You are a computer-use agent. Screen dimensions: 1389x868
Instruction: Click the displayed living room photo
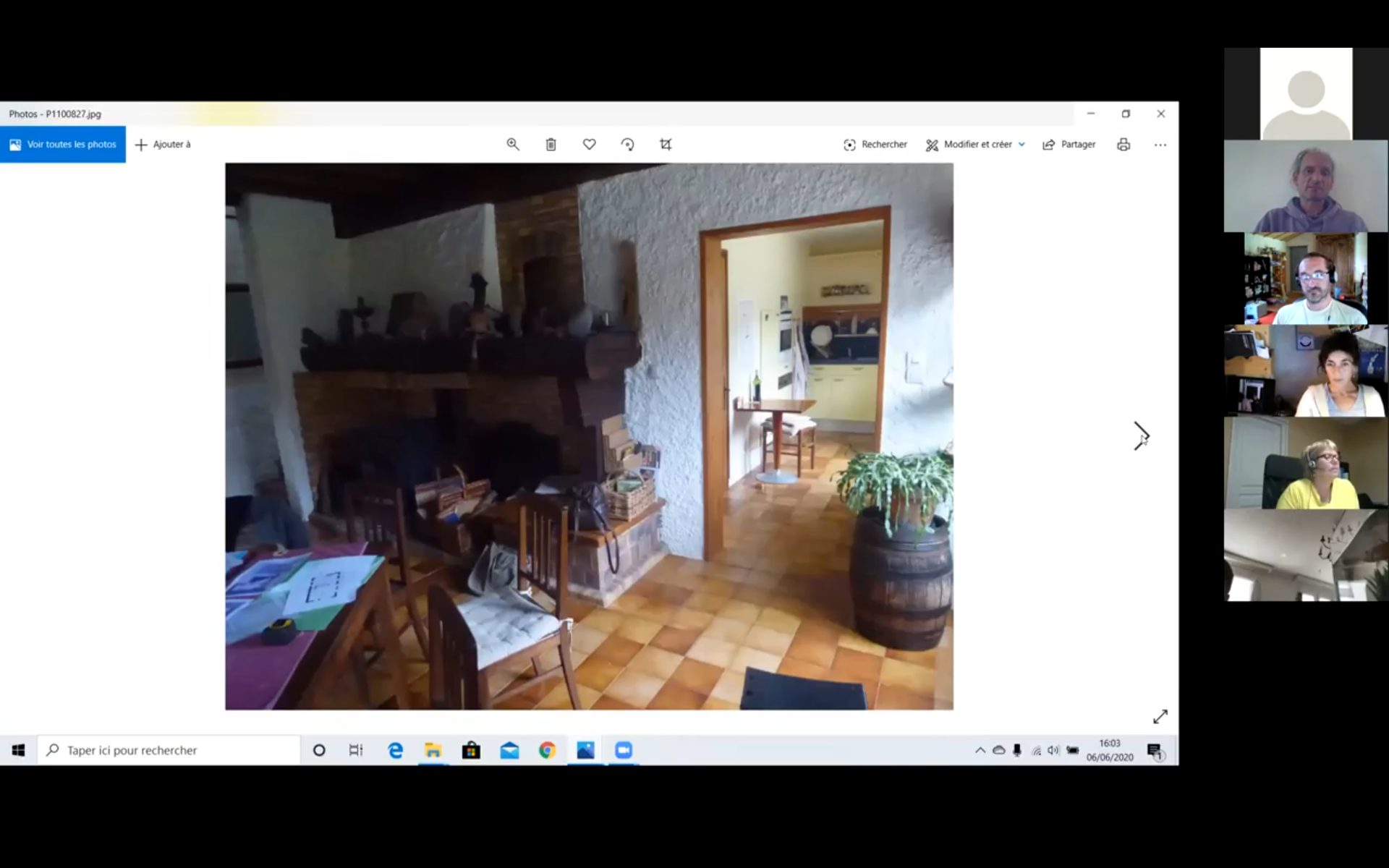click(589, 436)
